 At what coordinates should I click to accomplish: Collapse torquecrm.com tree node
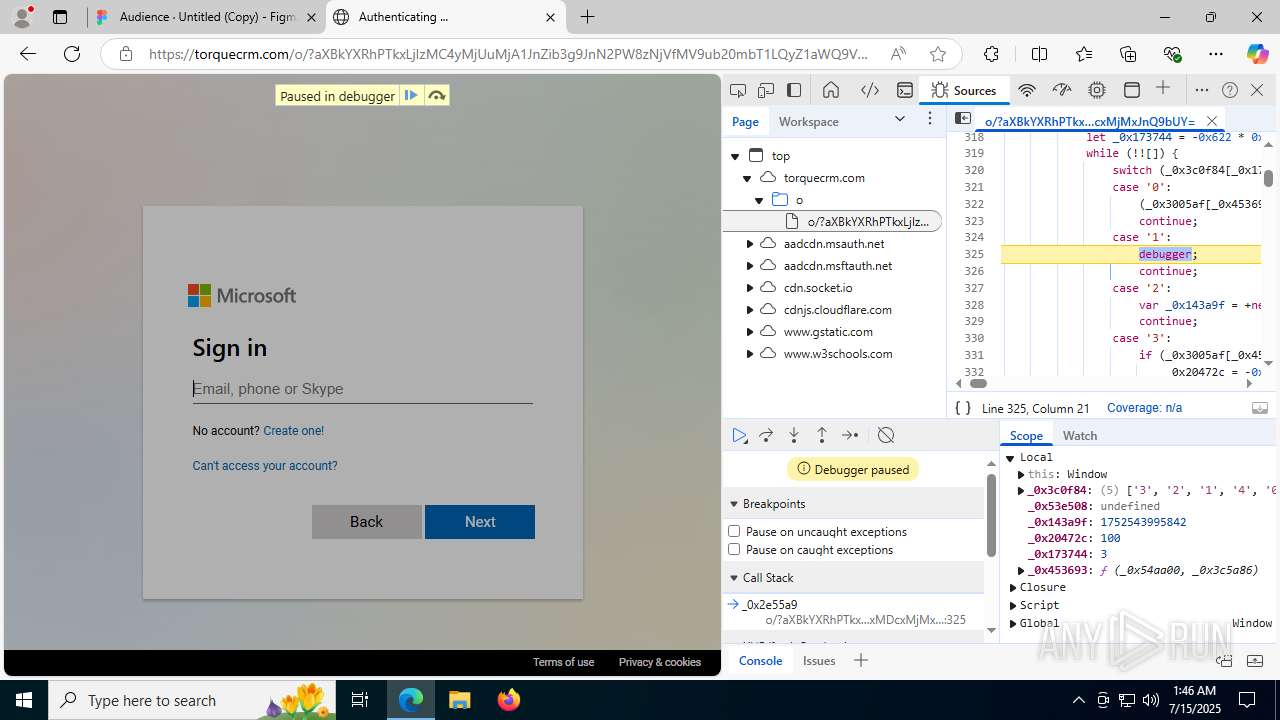tap(747, 178)
